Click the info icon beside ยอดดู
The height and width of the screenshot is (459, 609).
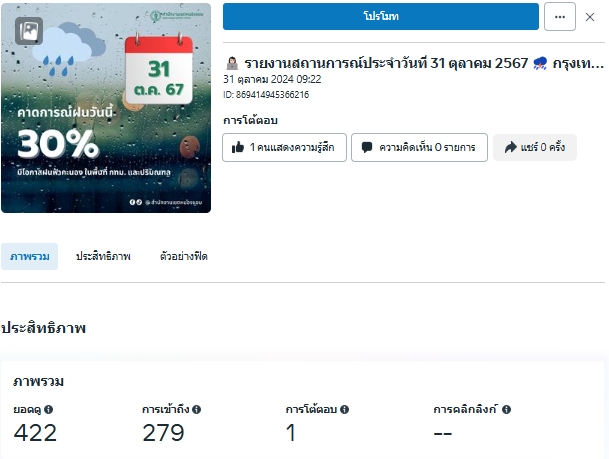click(x=49, y=409)
